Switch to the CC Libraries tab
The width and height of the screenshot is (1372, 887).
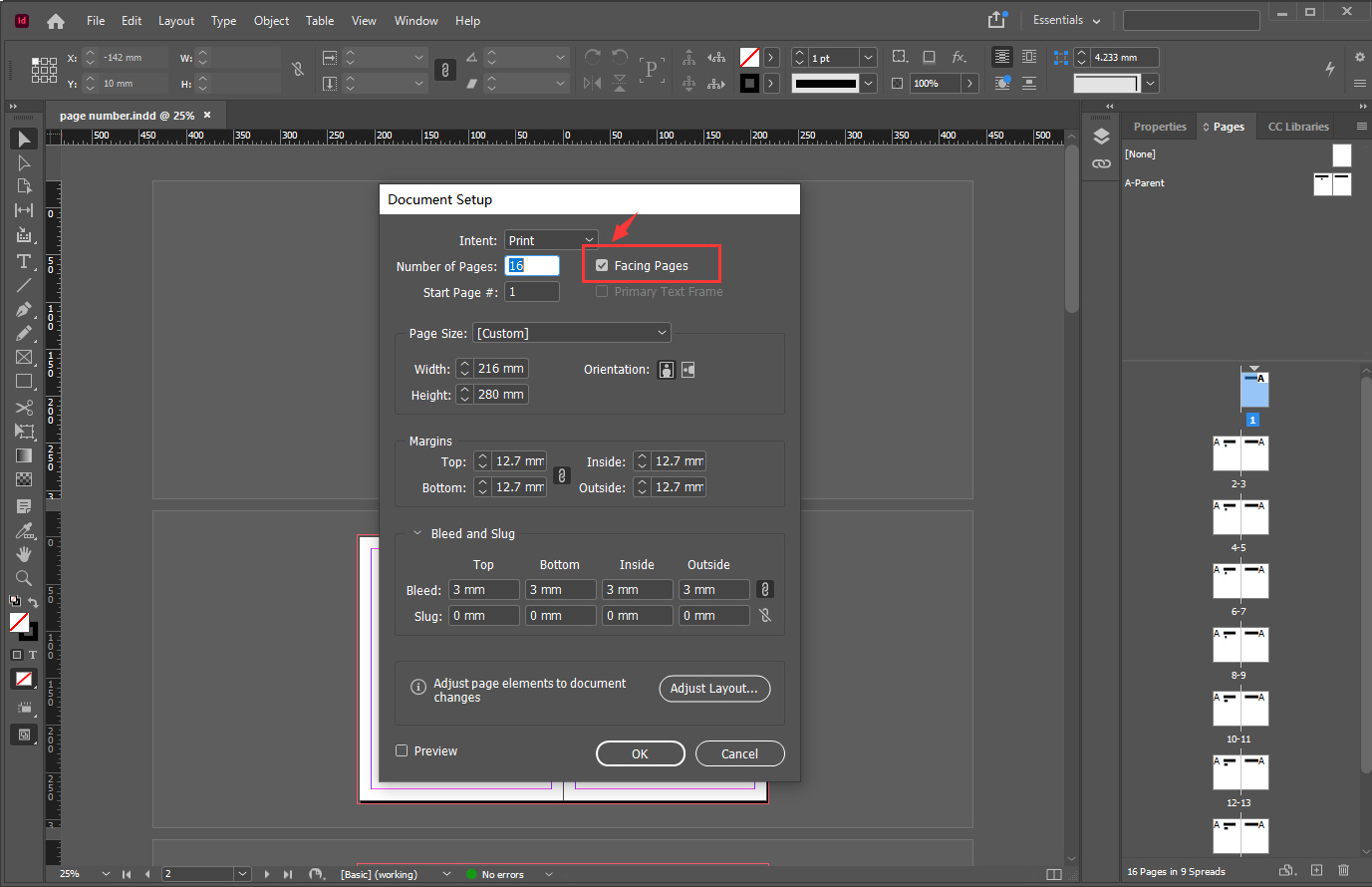(x=1298, y=127)
